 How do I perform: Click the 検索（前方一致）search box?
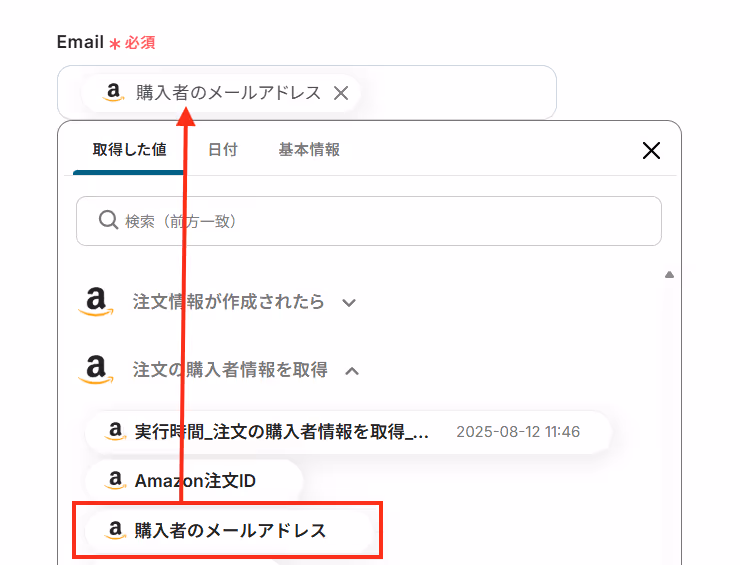[369, 221]
